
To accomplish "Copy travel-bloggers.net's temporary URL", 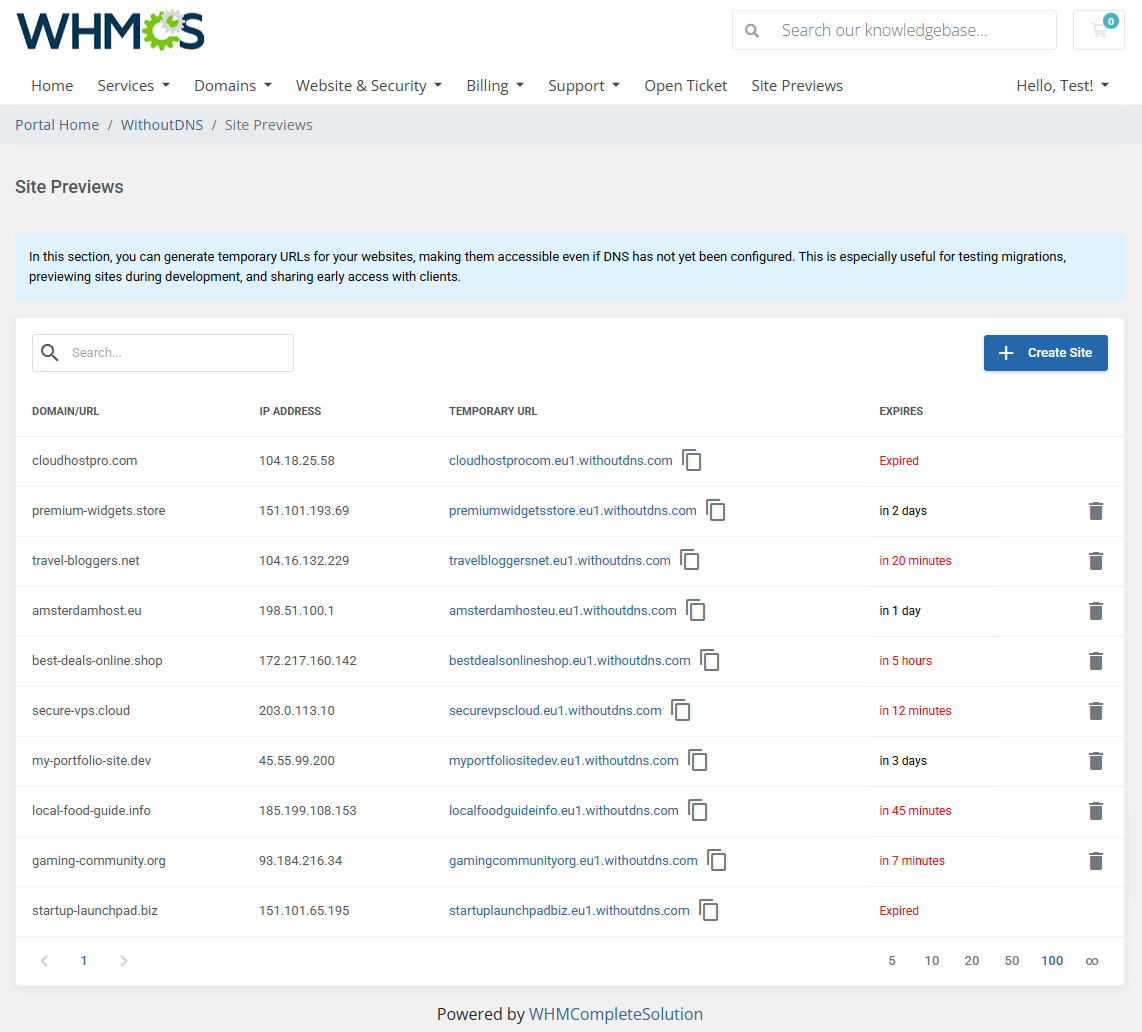I will click(x=690, y=560).
